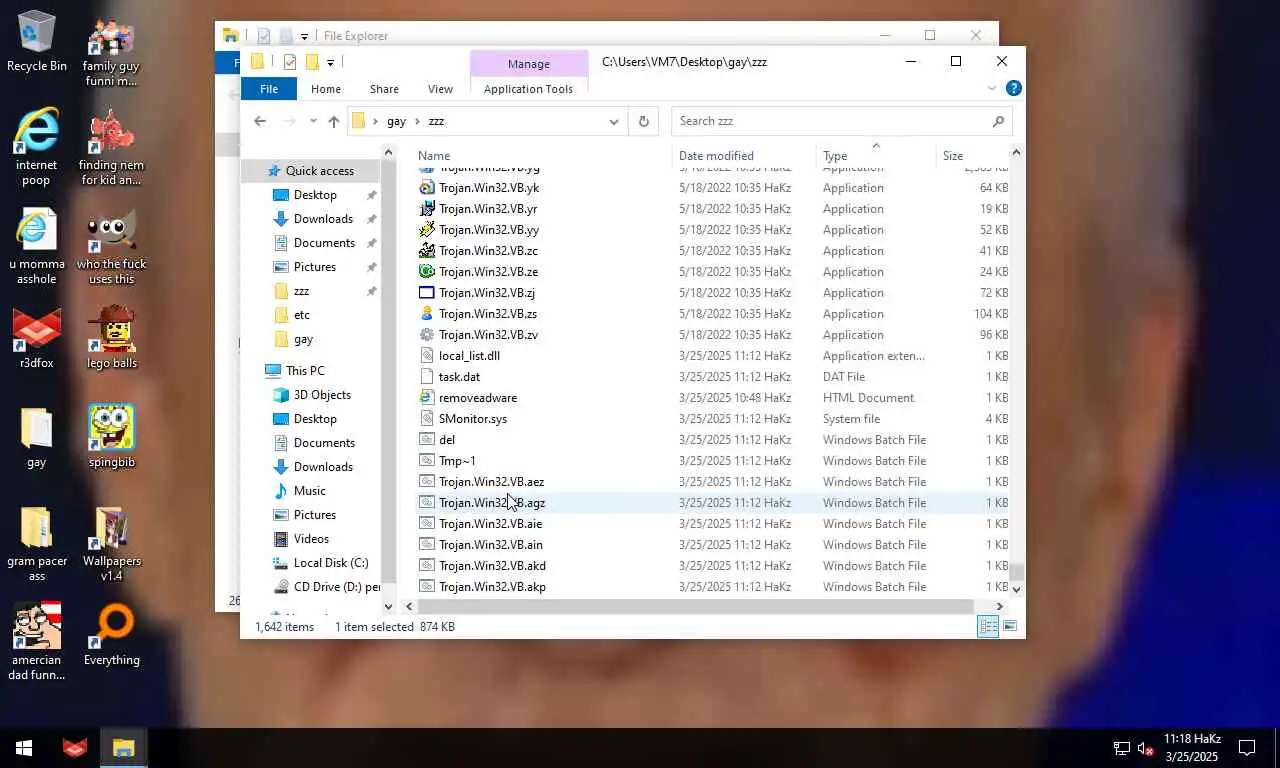This screenshot has height=768, width=1280.
Task: Open the 'Wallpapers v1.4' desktop shortcut
Action: [111, 544]
